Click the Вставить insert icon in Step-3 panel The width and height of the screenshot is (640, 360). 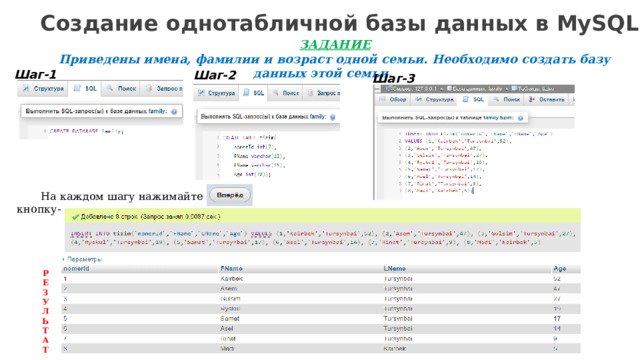coord(532,100)
